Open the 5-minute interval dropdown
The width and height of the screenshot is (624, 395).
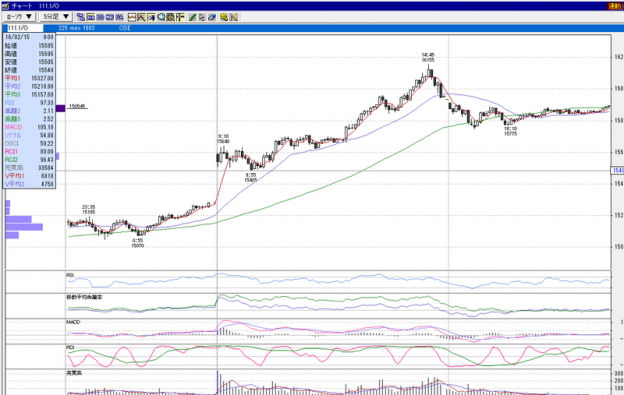click(56, 17)
